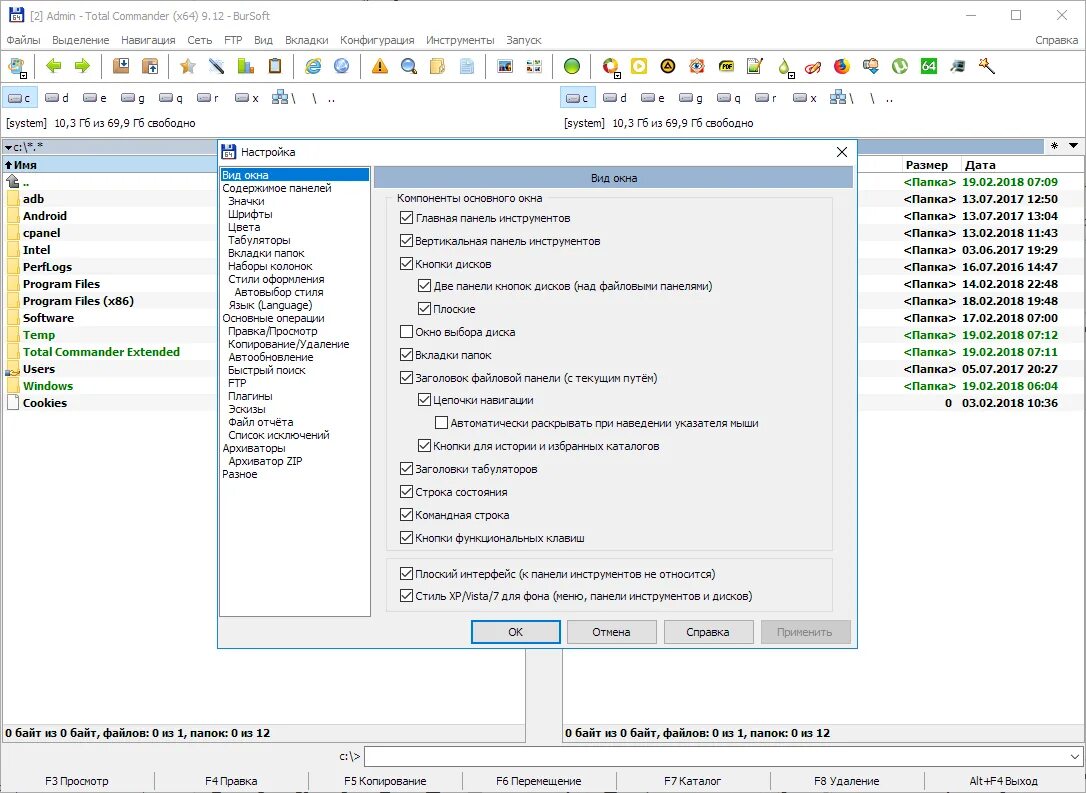This screenshot has height=793, width=1086.
Task: Close the Настройка dialog
Action: (x=842, y=152)
